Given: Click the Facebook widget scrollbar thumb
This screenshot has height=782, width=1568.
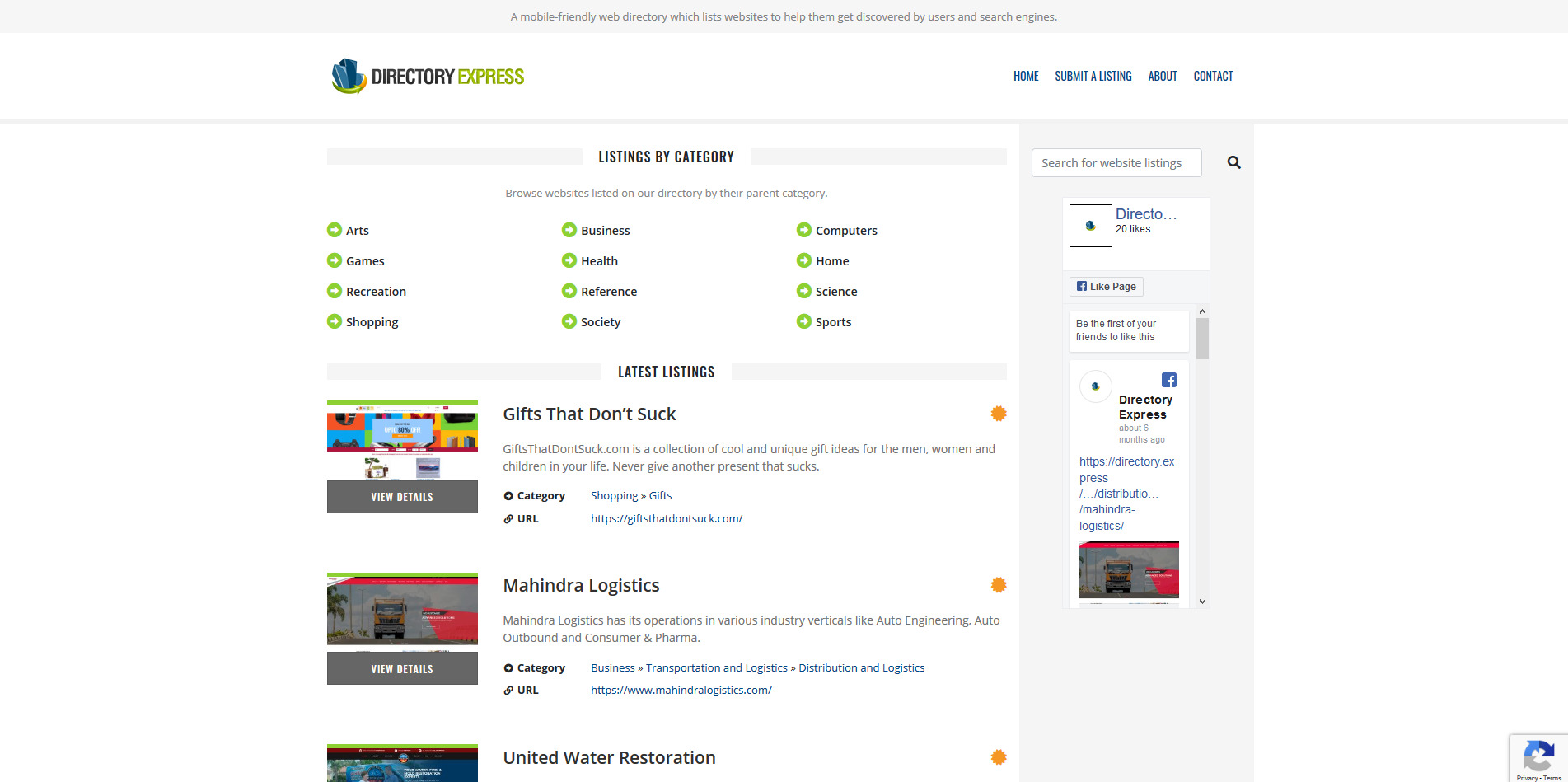Looking at the screenshot, I should pos(1203,339).
